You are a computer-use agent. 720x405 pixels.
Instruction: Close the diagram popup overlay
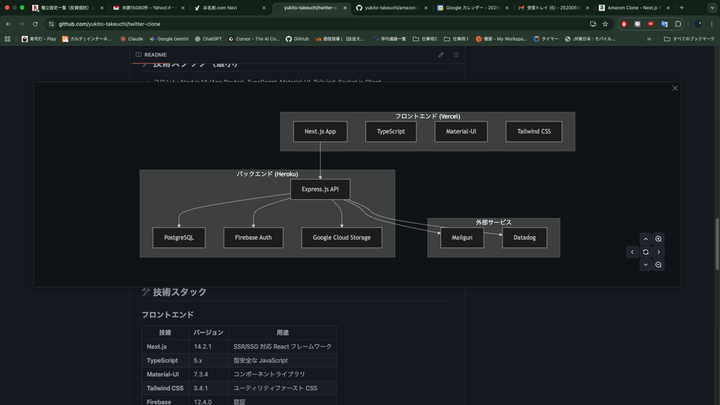click(675, 88)
